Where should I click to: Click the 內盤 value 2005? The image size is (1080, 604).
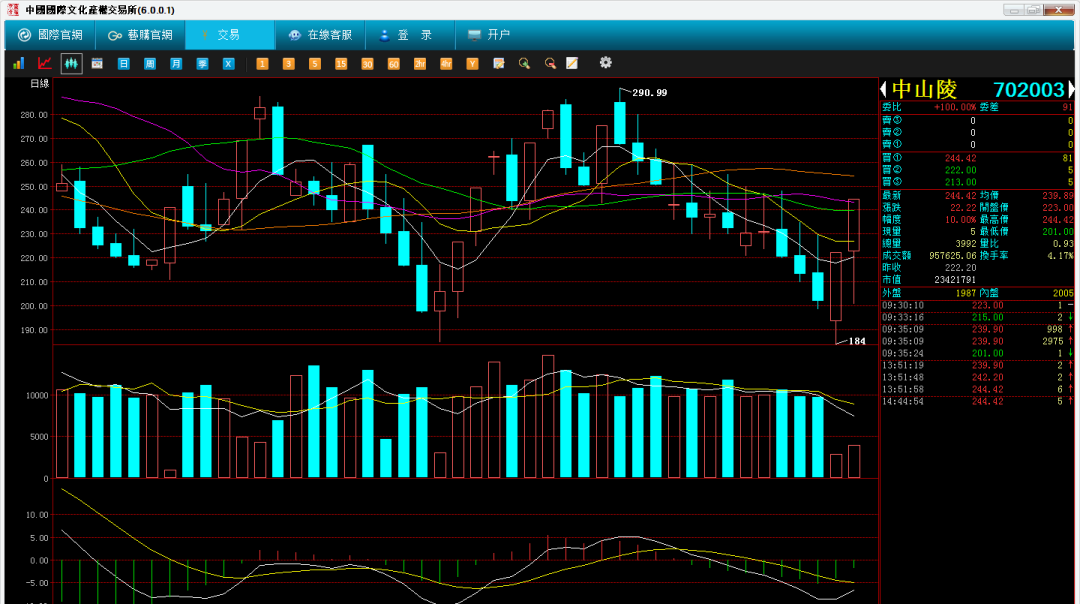click(1063, 293)
